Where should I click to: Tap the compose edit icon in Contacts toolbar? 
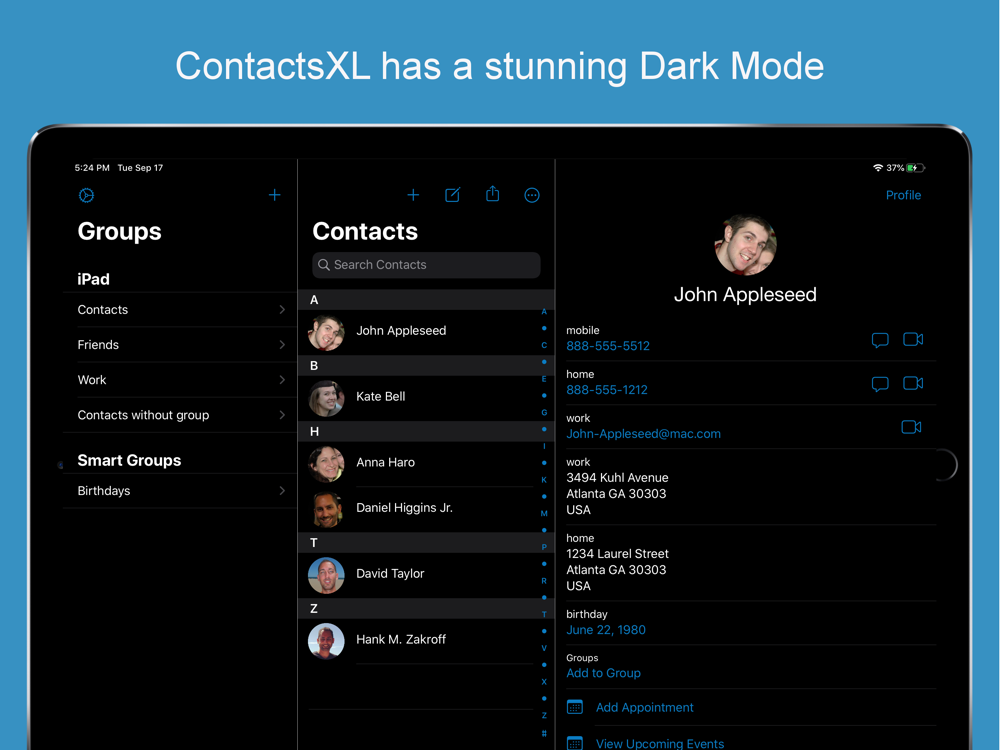(x=452, y=195)
